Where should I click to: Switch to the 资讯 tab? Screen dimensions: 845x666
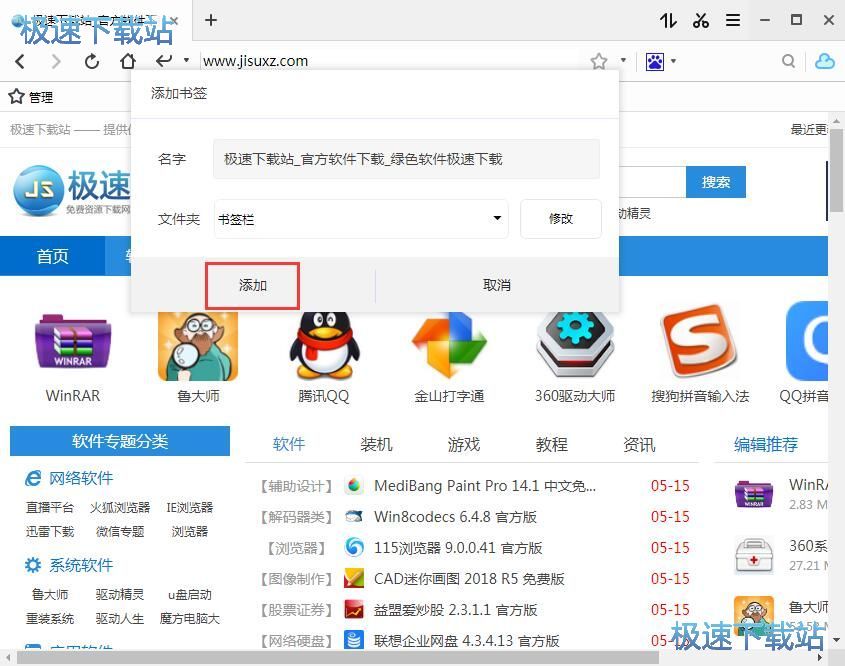tap(639, 445)
